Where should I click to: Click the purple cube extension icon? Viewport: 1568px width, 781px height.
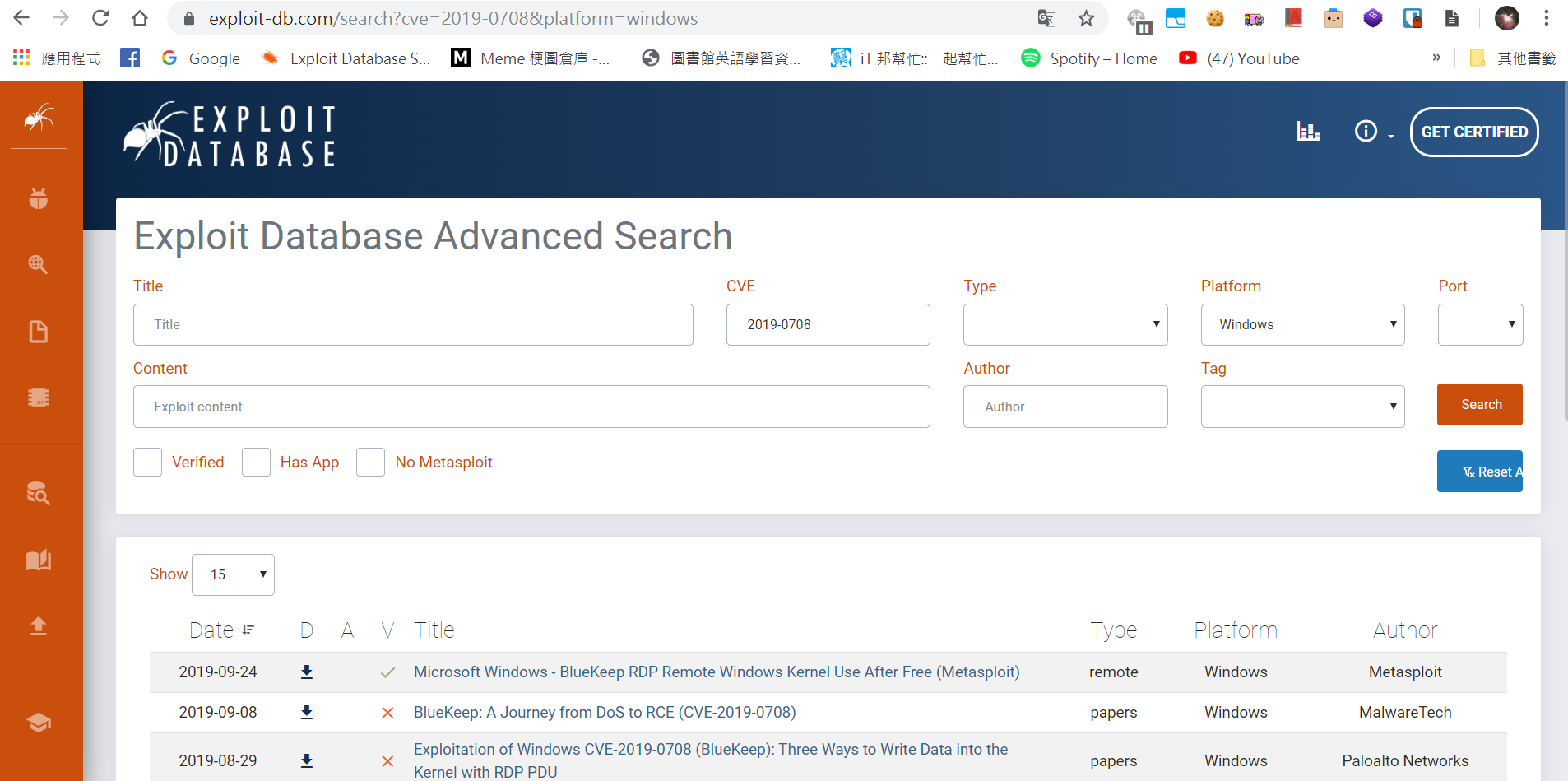click(1373, 18)
